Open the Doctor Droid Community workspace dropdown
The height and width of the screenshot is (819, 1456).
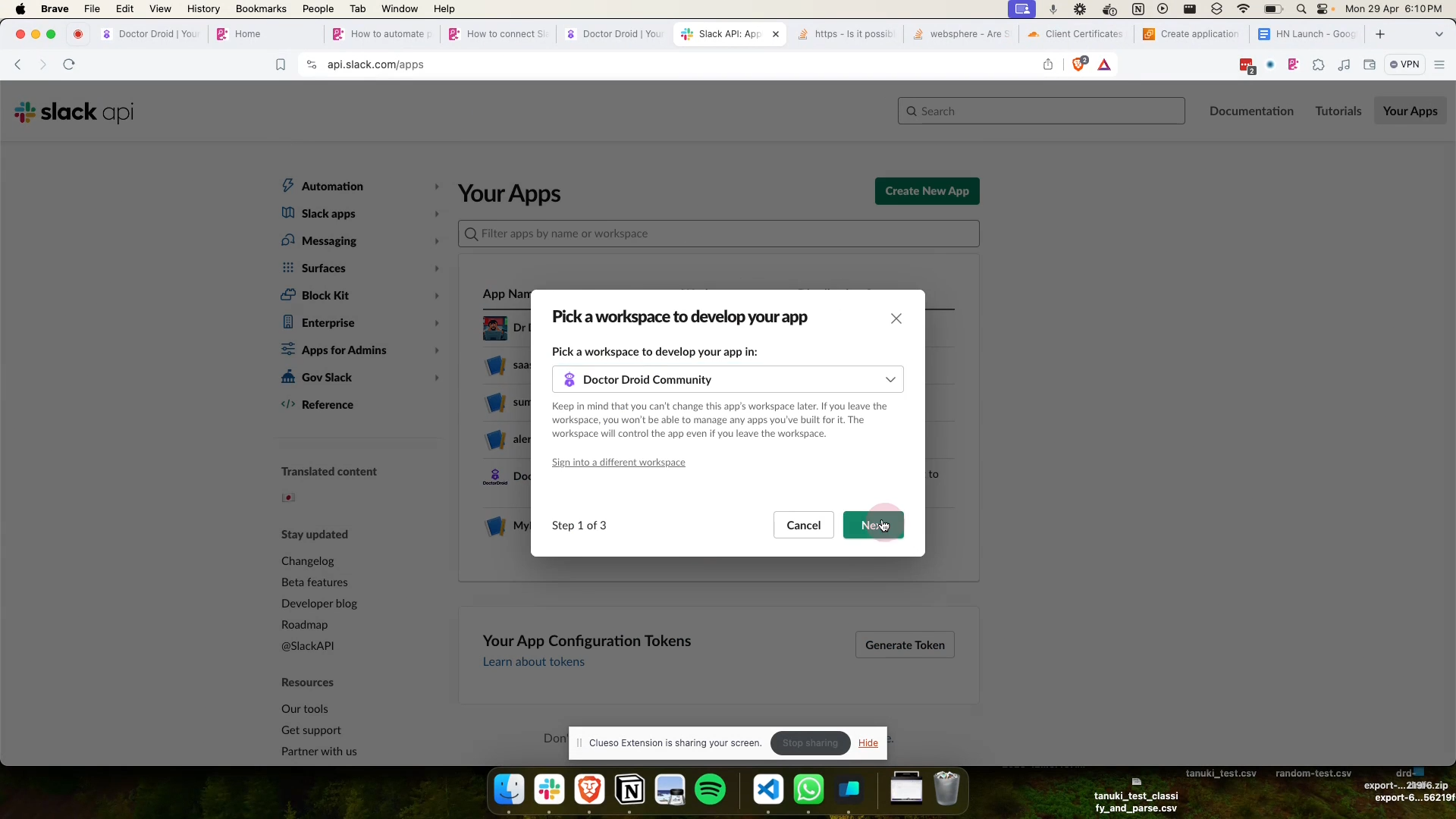point(727,379)
